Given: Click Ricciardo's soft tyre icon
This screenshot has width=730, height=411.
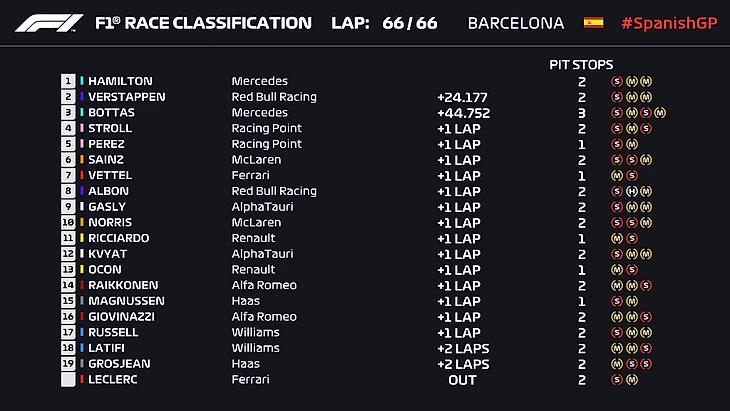Looking at the screenshot, I should [x=632, y=238].
